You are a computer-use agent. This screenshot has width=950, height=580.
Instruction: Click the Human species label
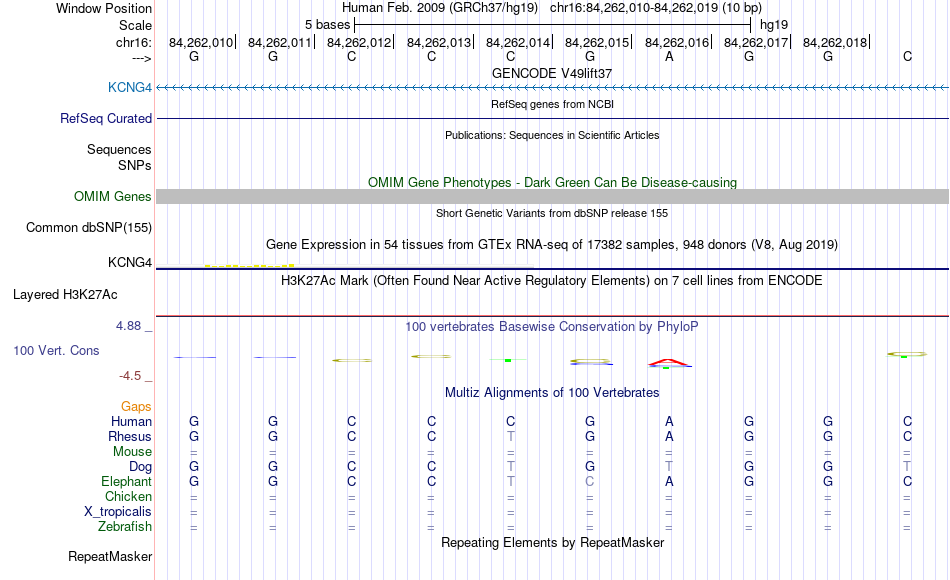131,421
